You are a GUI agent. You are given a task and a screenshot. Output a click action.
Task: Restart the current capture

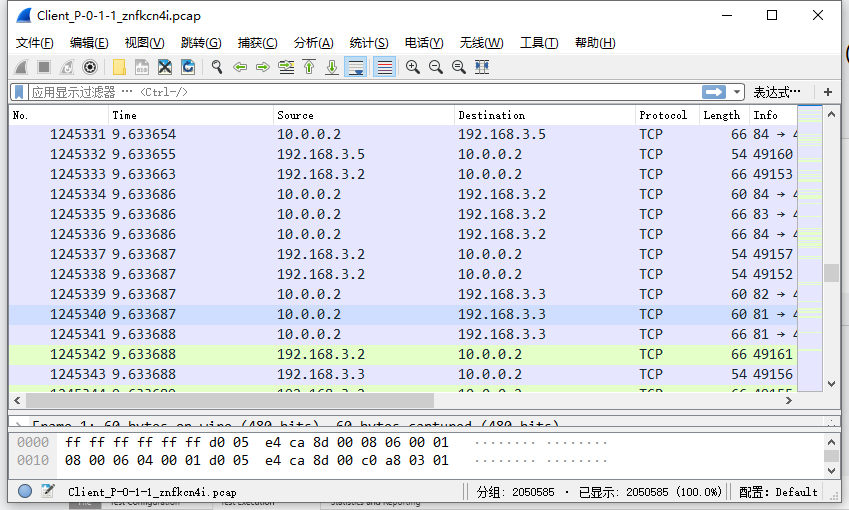pyautogui.click(x=67, y=67)
